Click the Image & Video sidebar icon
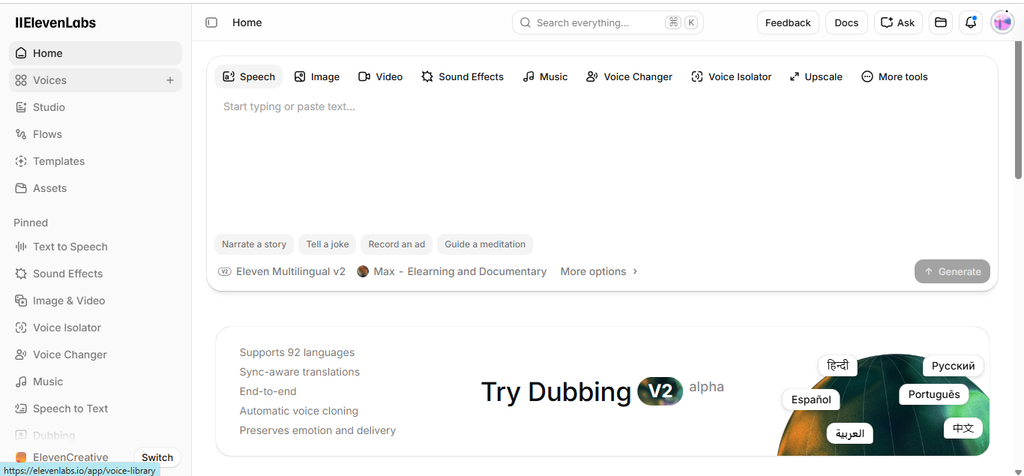1024x476 pixels. [x=21, y=301]
